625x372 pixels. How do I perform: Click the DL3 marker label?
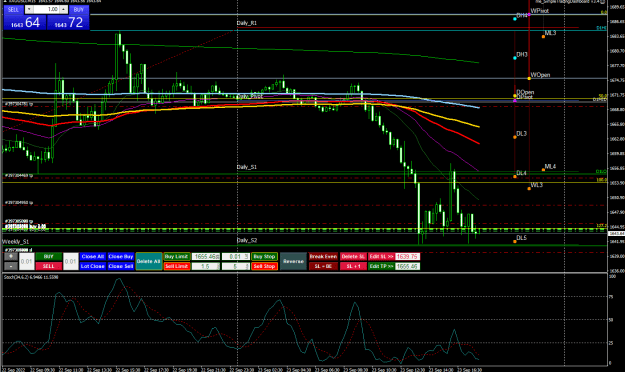point(521,133)
